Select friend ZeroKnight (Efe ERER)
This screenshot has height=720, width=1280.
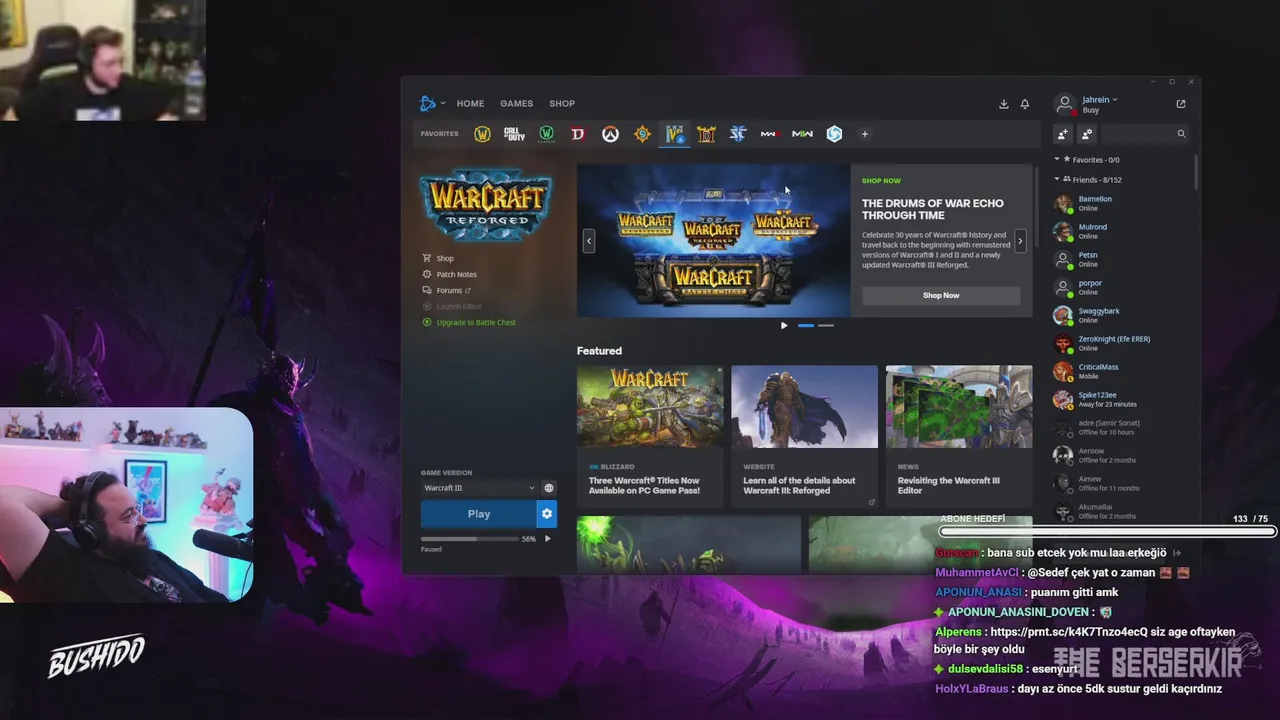[1120, 343]
